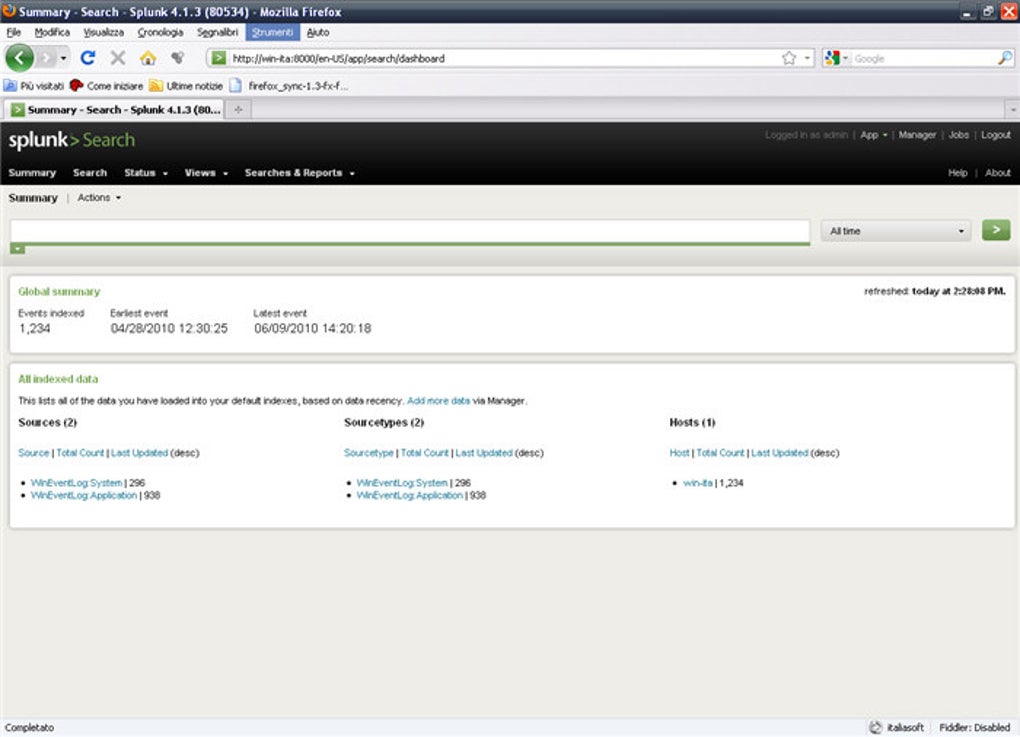Click the stop loading icon

click(x=117, y=57)
